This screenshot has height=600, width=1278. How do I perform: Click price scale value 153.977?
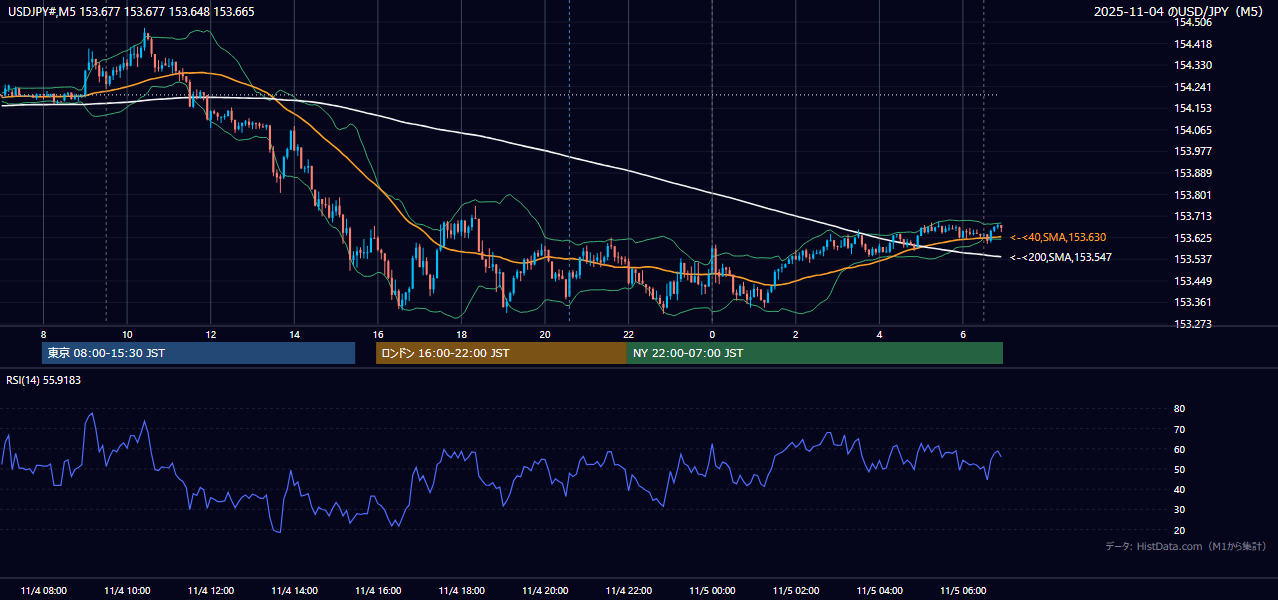tap(1193, 151)
